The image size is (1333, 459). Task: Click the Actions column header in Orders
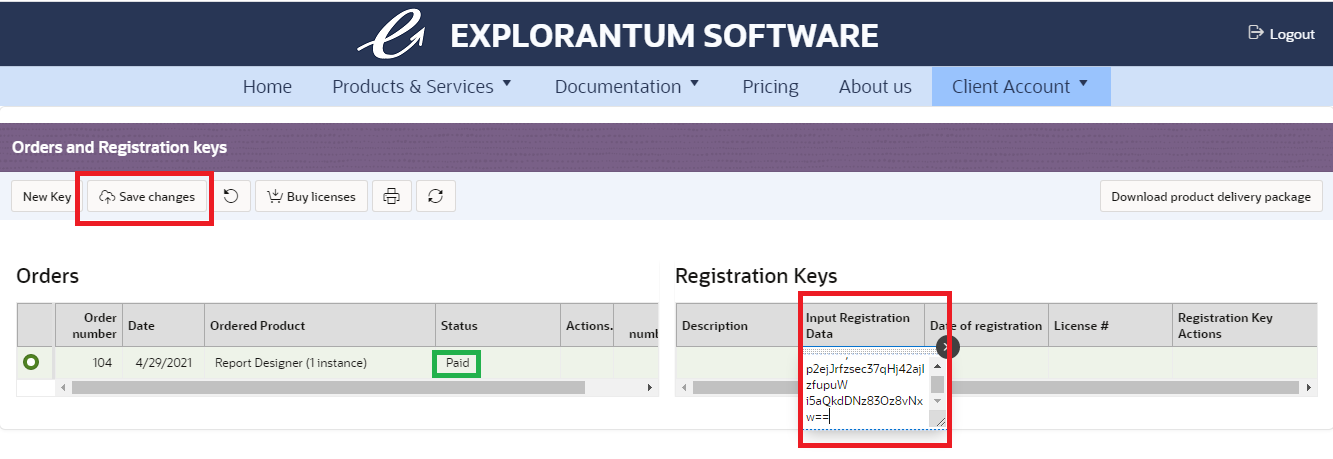[588, 325]
